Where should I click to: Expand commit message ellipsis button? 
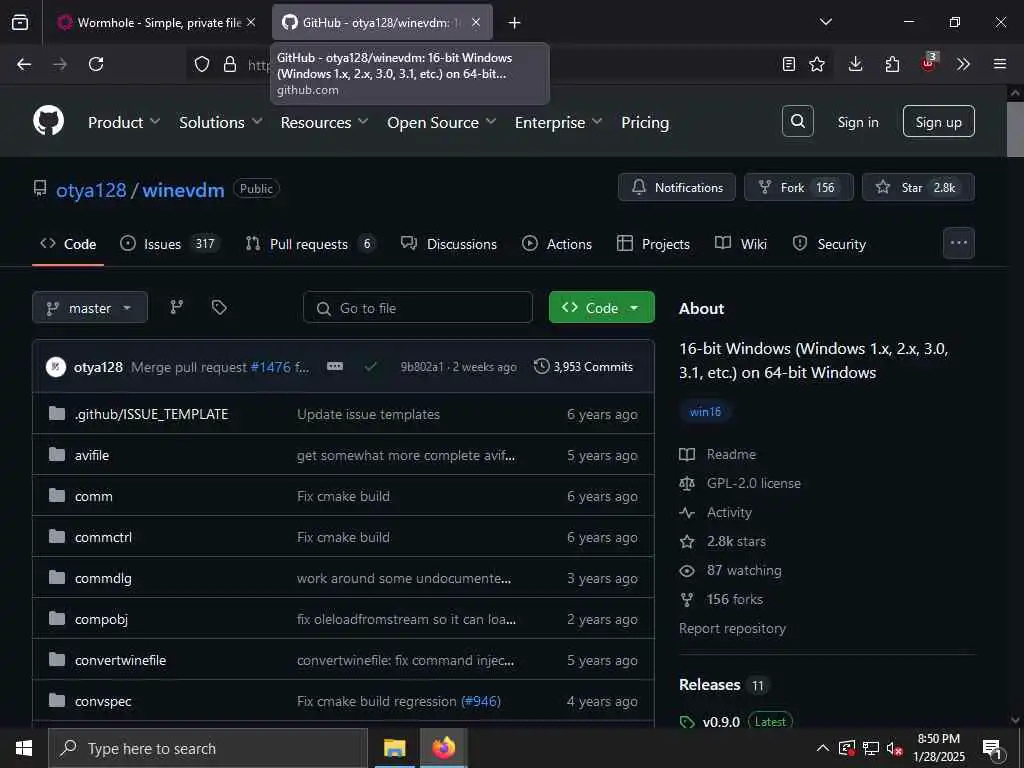(335, 366)
